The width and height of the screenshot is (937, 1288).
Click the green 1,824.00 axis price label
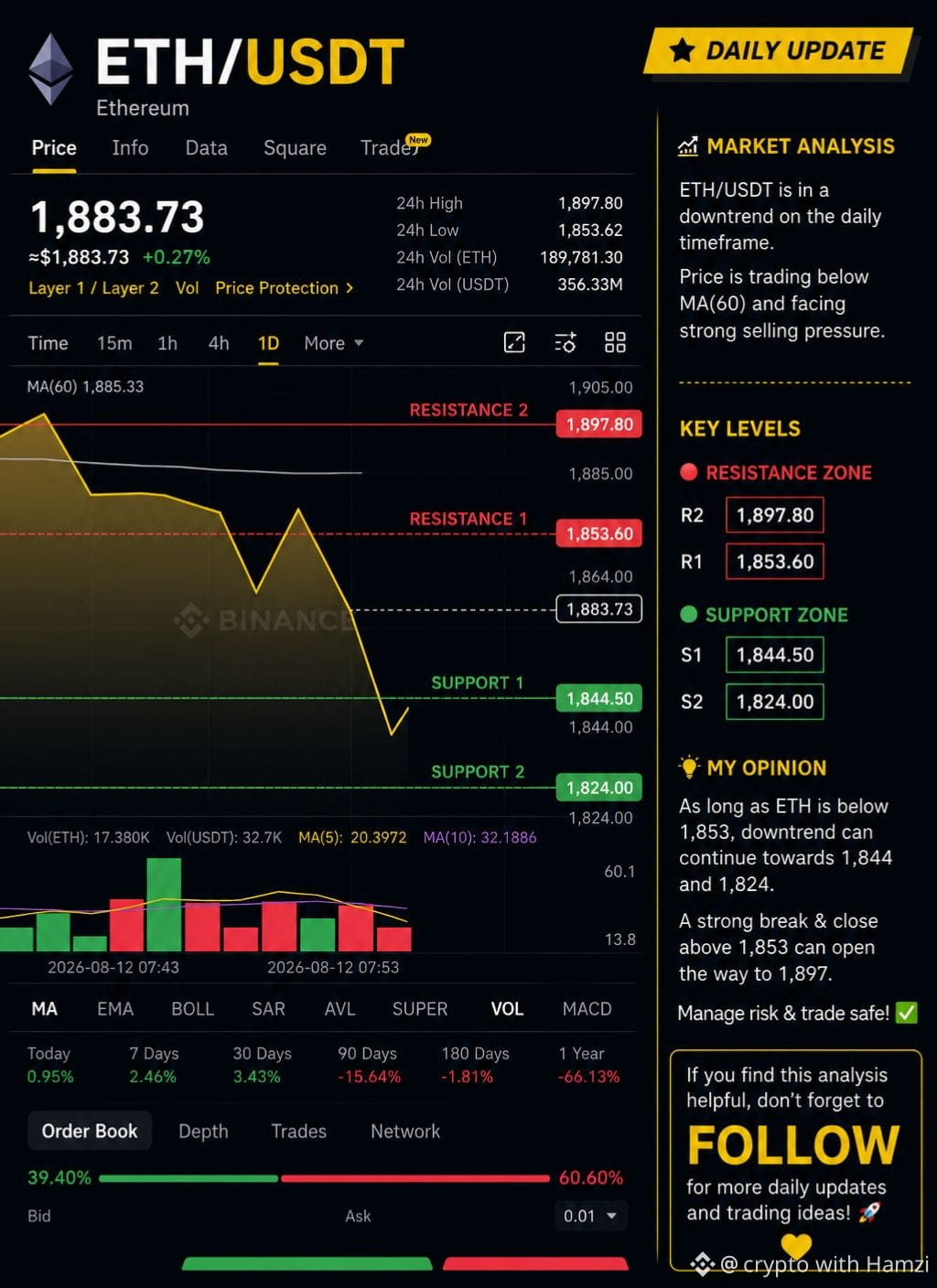tap(599, 788)
